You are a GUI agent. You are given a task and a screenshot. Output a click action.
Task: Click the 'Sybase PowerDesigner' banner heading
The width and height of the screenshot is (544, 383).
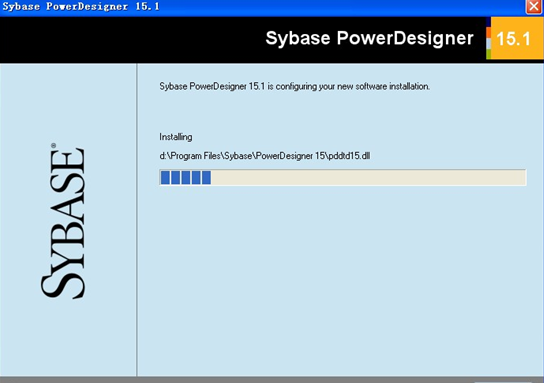pos(369,38)
